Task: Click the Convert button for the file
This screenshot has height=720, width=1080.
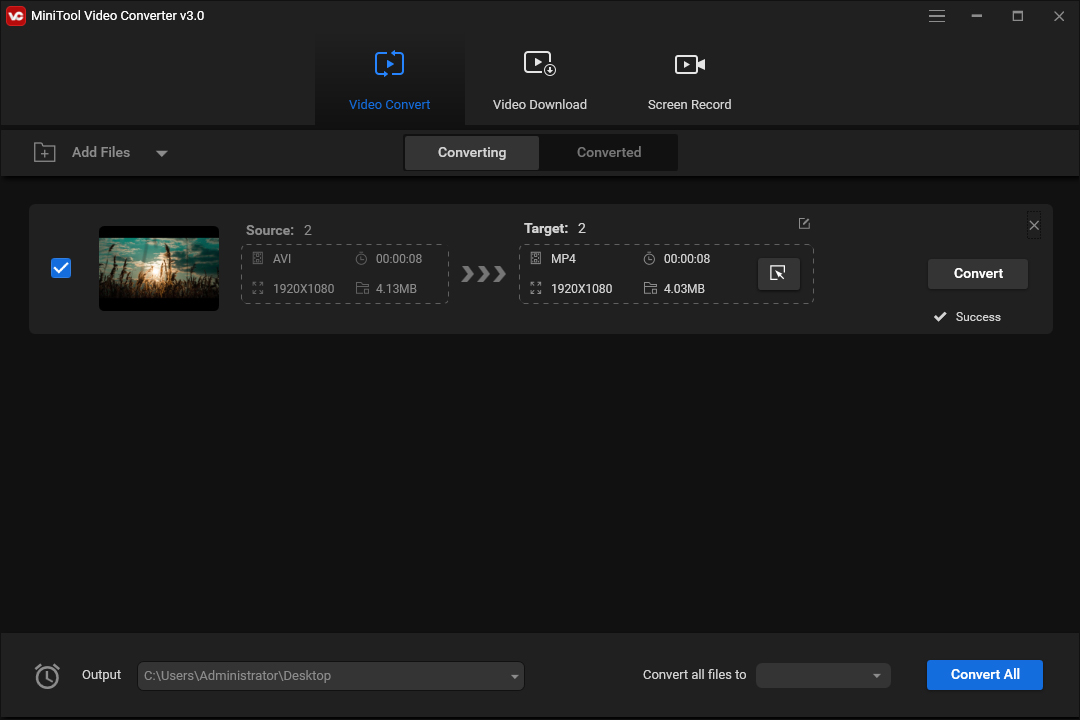Action: (x=977, y=274)
